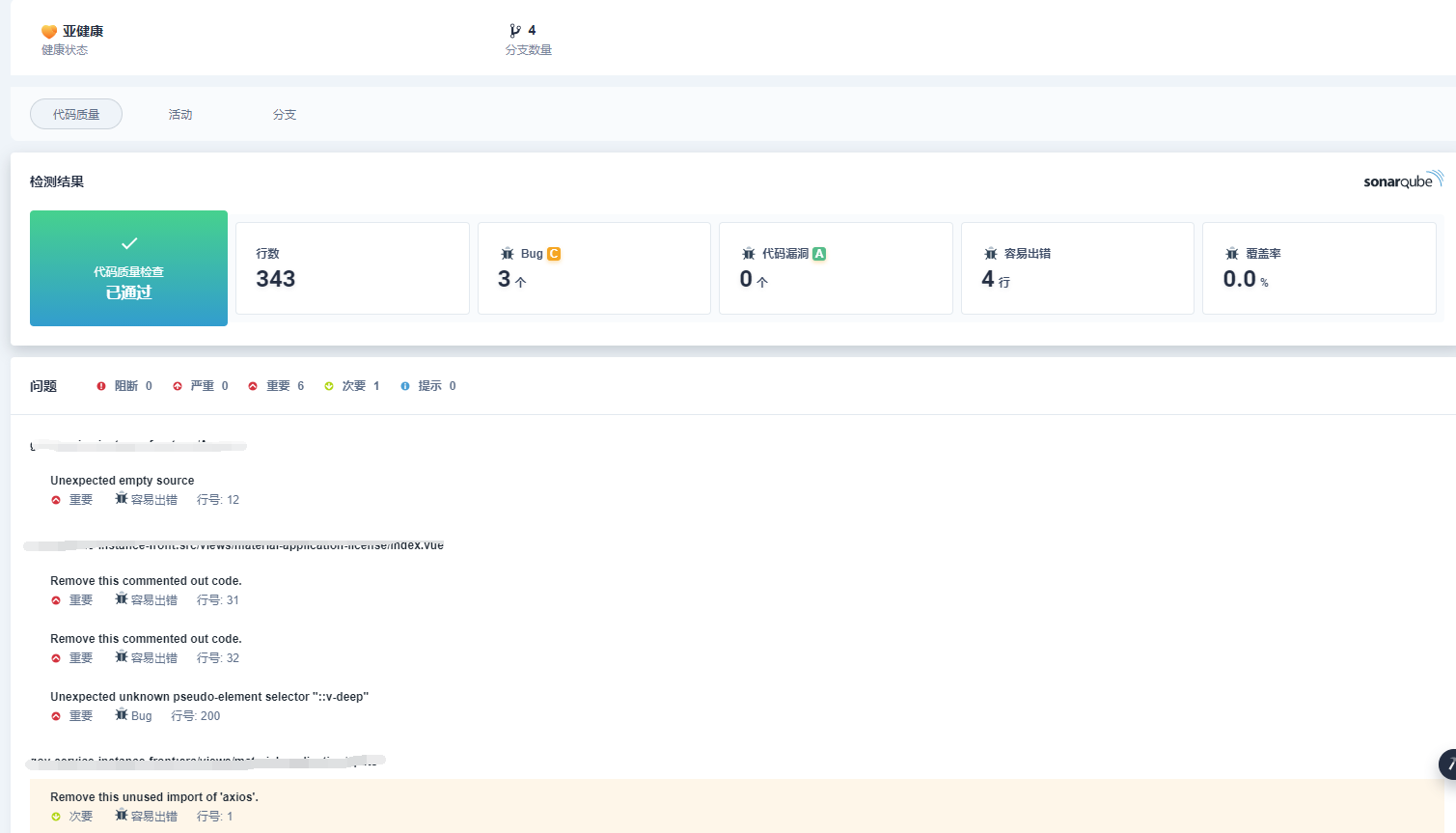
Task: Click the '行号: 32' line number
Action: click(218, 658)
